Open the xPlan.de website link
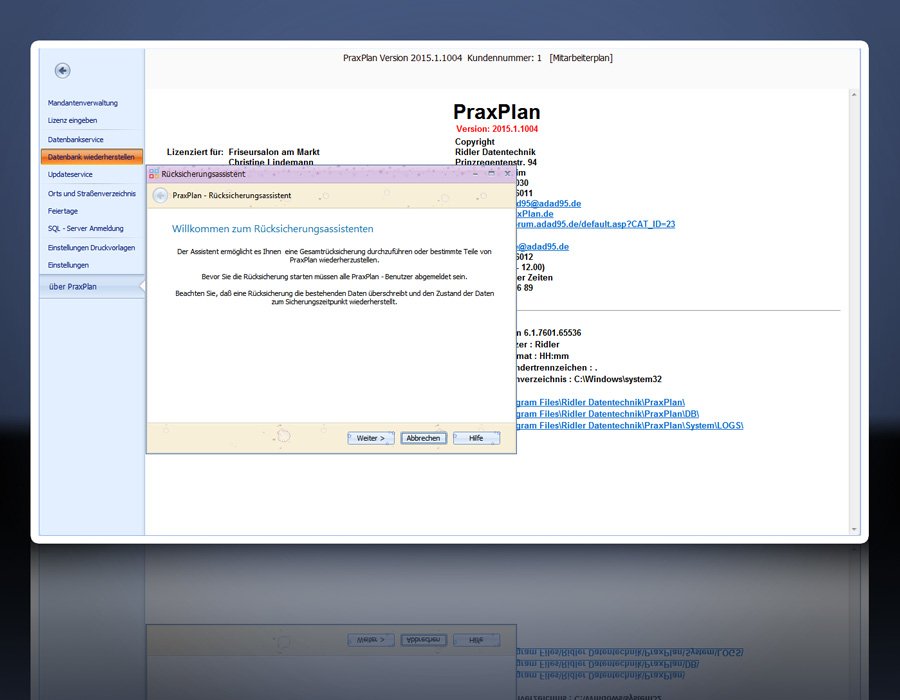900x700 pixels. [535, 214]
